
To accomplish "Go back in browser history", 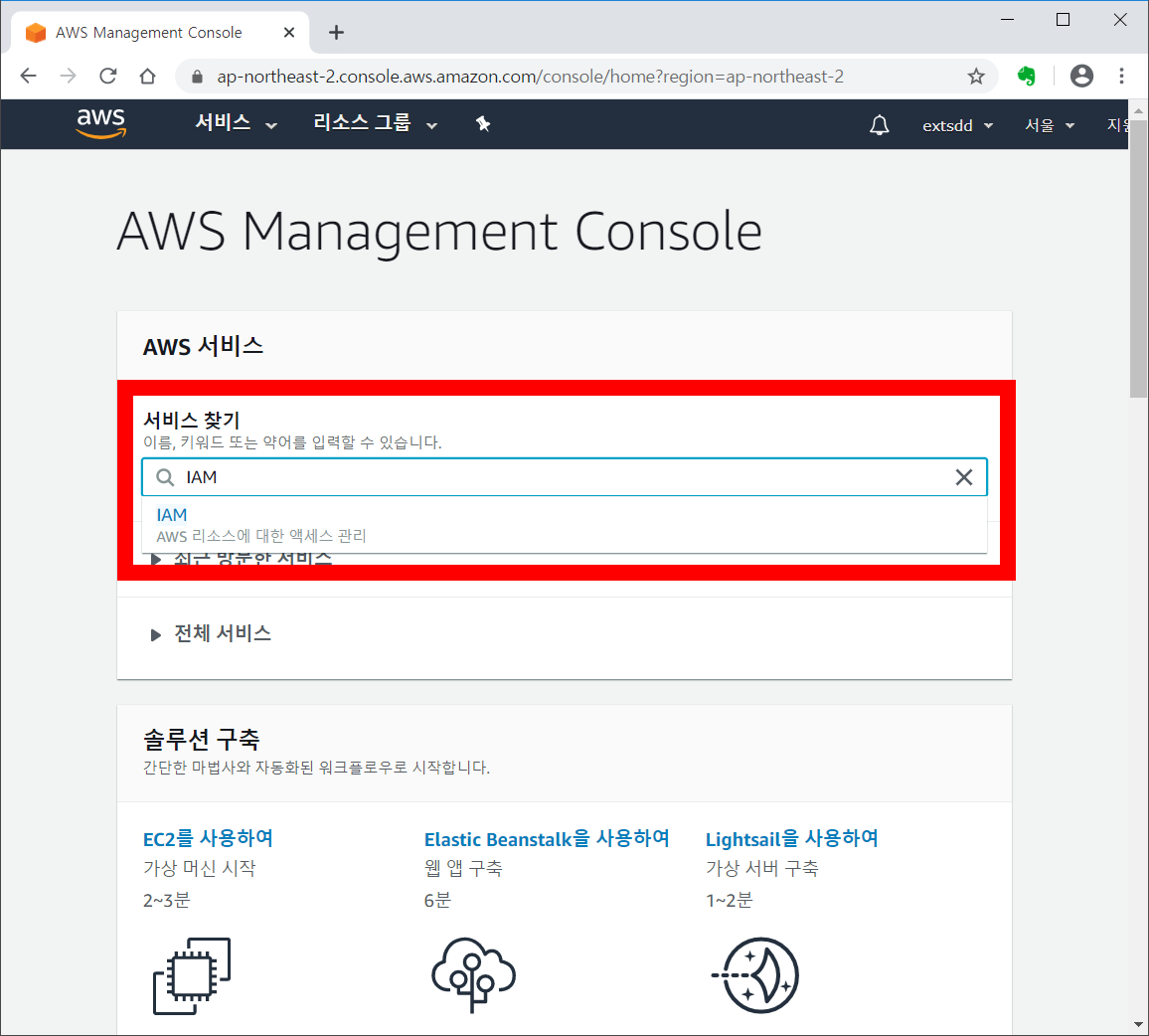I will click(29, 76).
